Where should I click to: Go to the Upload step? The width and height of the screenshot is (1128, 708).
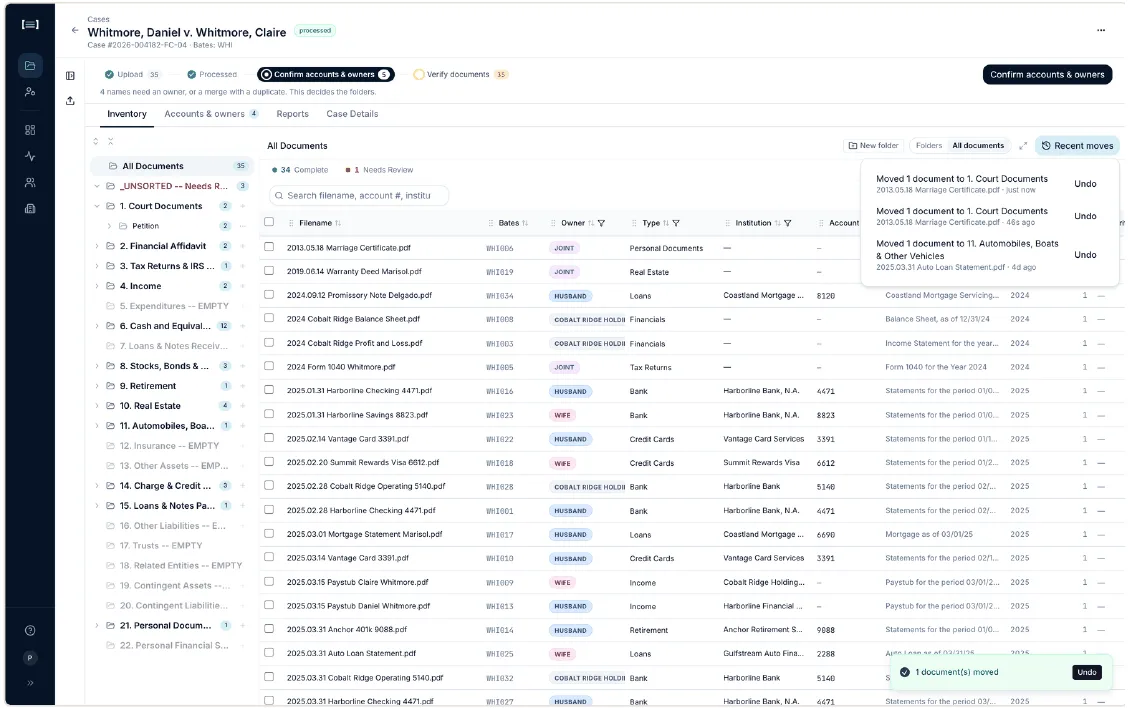[132, 75]
